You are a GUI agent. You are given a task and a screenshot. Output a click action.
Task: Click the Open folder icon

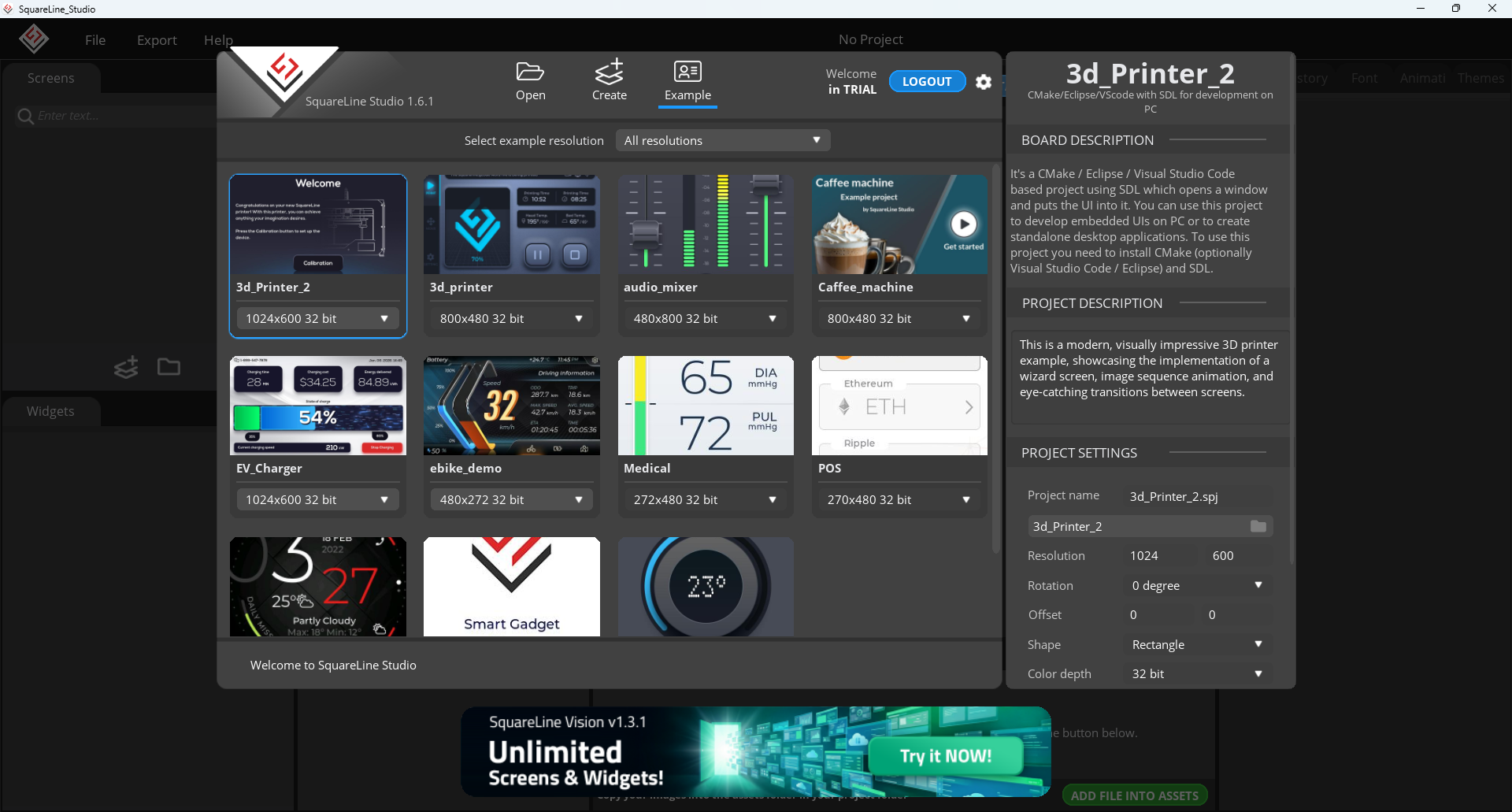tap(530, 72)
